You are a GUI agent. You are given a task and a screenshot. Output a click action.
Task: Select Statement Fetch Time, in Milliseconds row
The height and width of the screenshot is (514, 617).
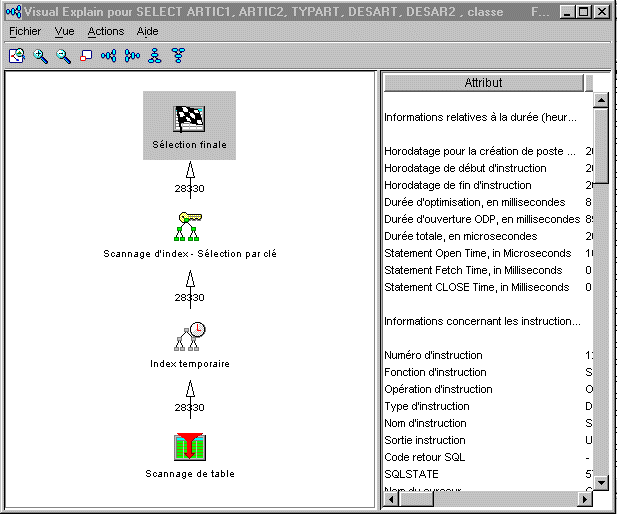point(488,270)
